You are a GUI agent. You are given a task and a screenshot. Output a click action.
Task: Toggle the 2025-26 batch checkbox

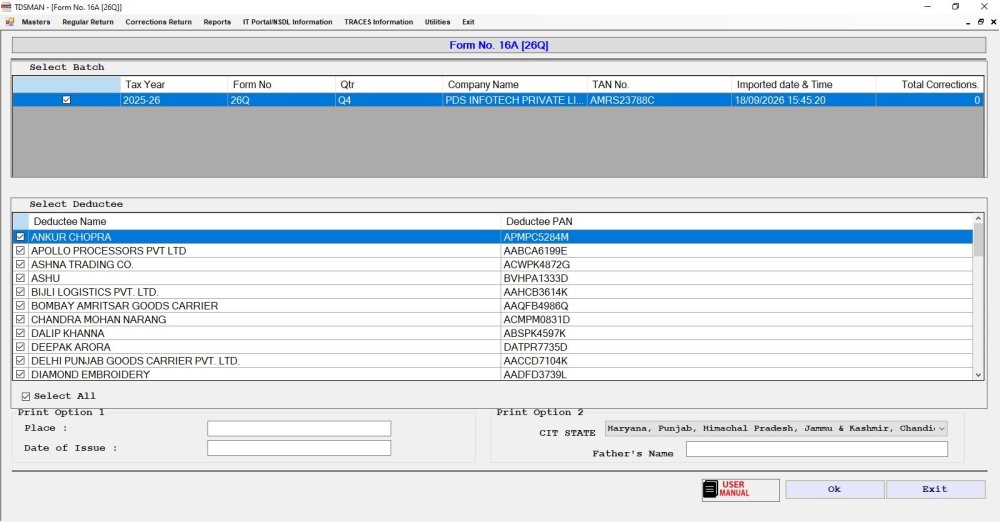point(66,100)
